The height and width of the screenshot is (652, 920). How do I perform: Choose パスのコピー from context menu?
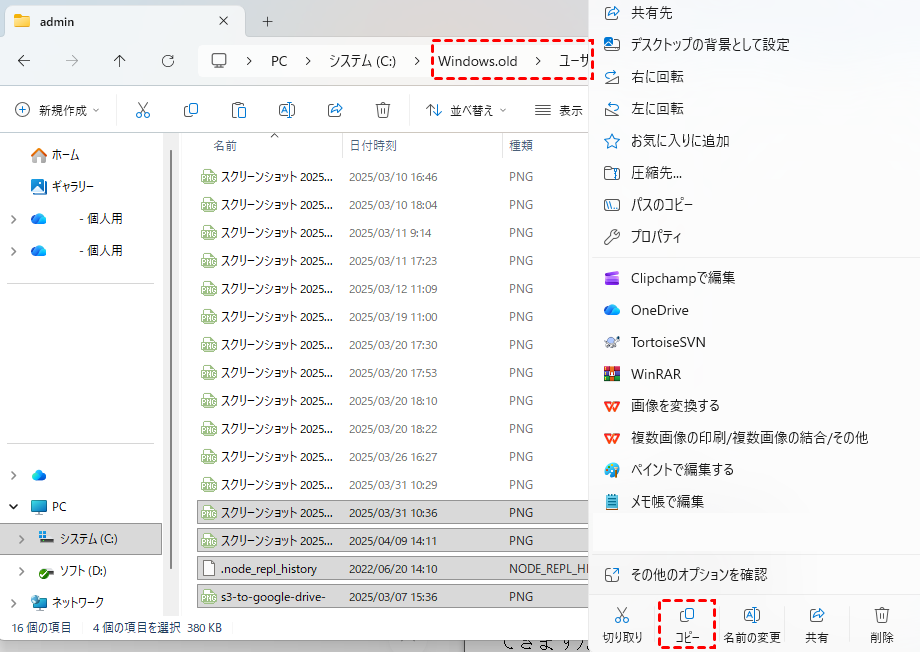point(661,205)
